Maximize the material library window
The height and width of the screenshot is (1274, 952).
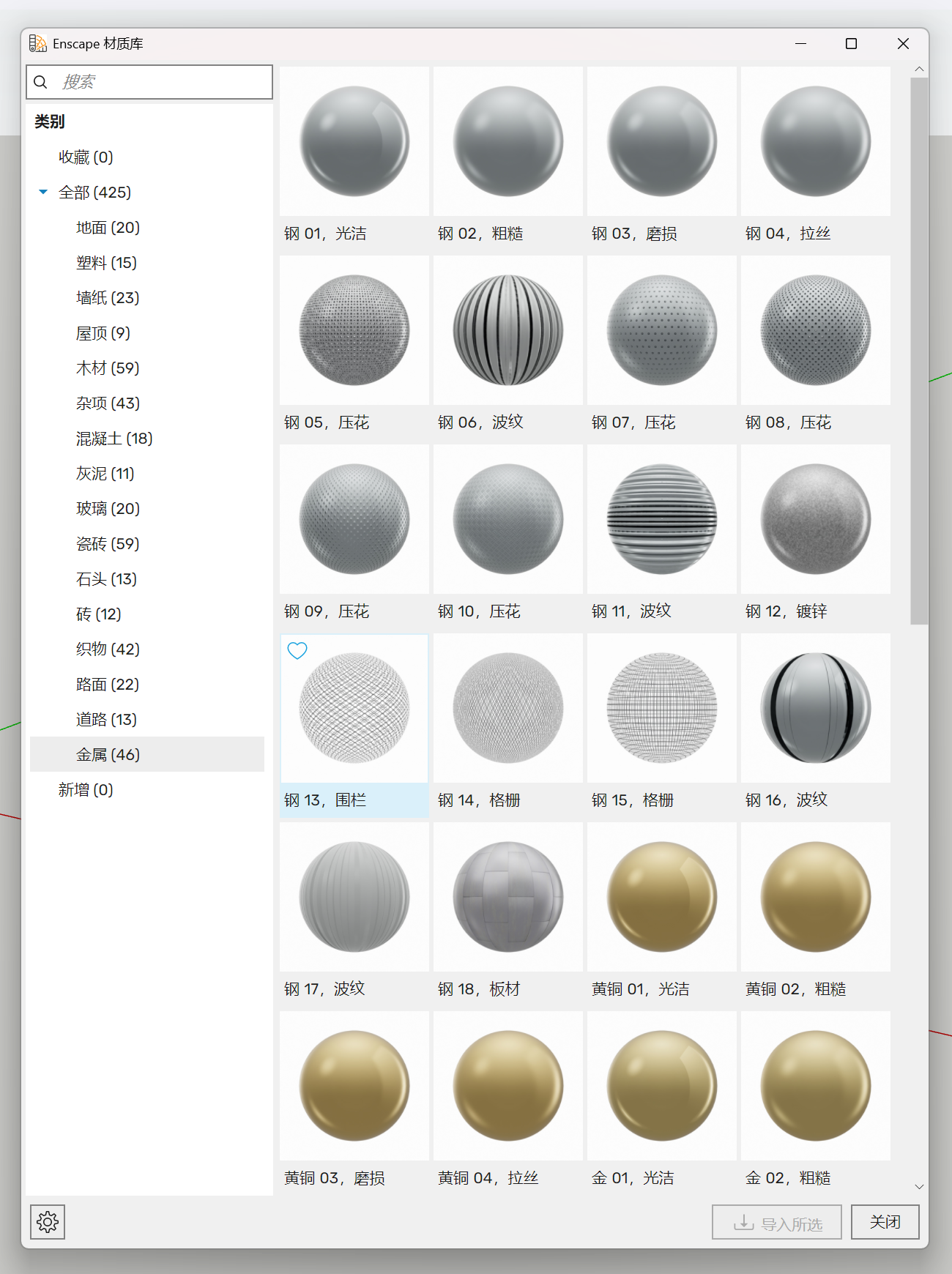coord(851,44)
